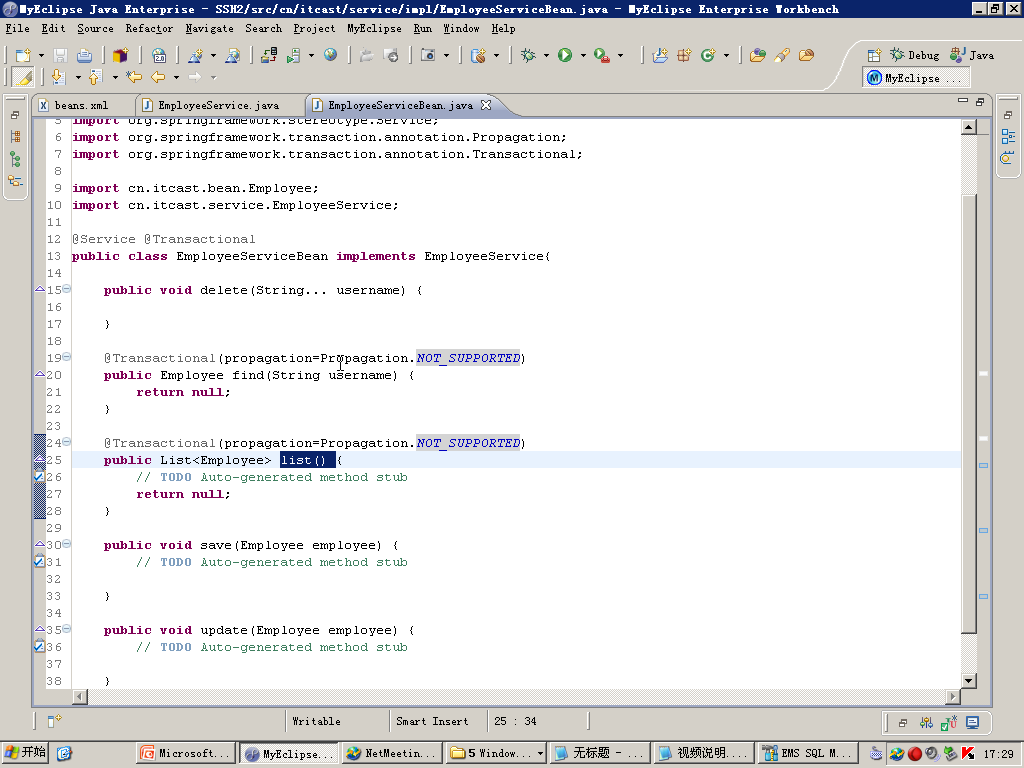
Task: Collapse the save method at line 30
Action: pos(67,543)
